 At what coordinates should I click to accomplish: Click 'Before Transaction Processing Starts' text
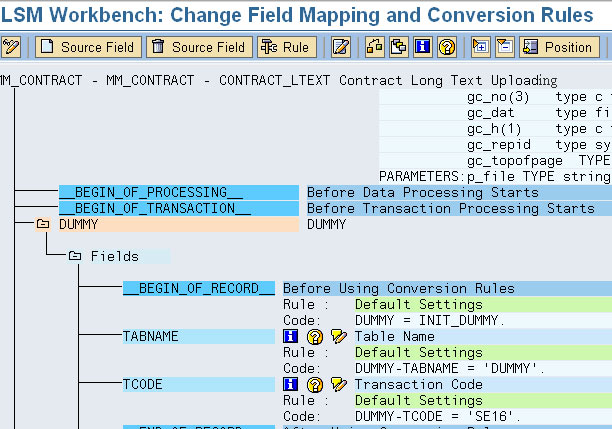pyautogui.click(x=451, y=208)
